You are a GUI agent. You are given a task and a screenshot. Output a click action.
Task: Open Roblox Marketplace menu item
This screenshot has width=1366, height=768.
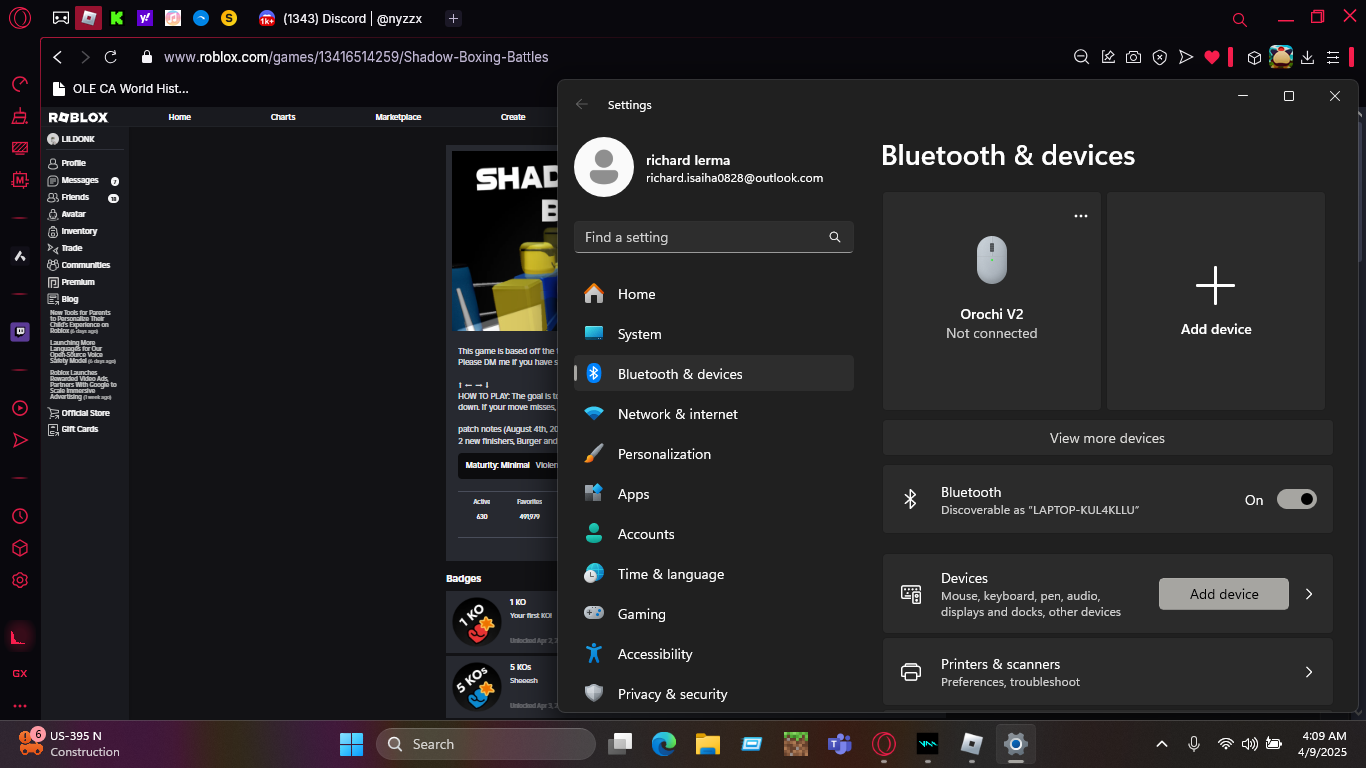398,117
